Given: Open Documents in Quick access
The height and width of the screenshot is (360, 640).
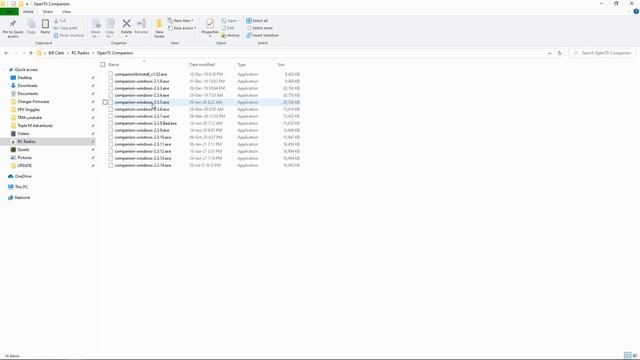Looking at the screenshot, I should click(x=27, y=94).
